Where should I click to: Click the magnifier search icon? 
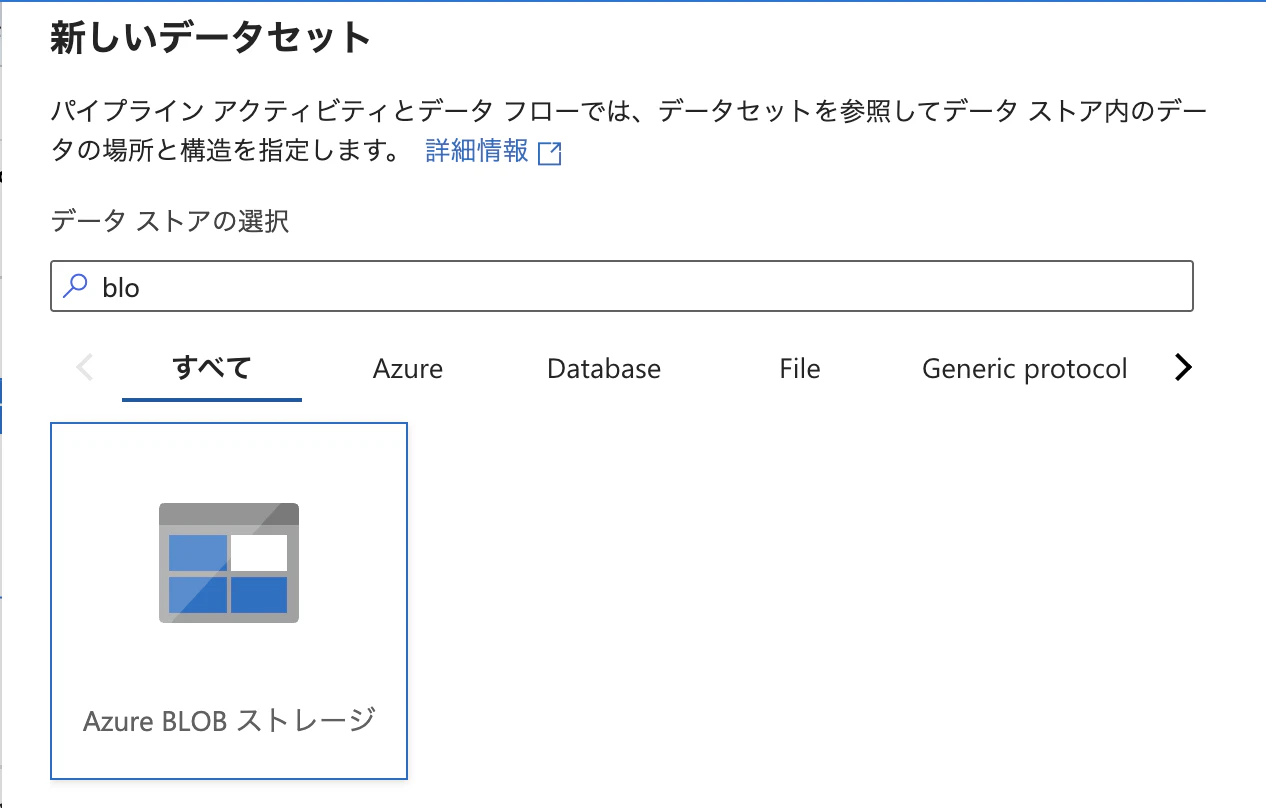pos(76,287)
